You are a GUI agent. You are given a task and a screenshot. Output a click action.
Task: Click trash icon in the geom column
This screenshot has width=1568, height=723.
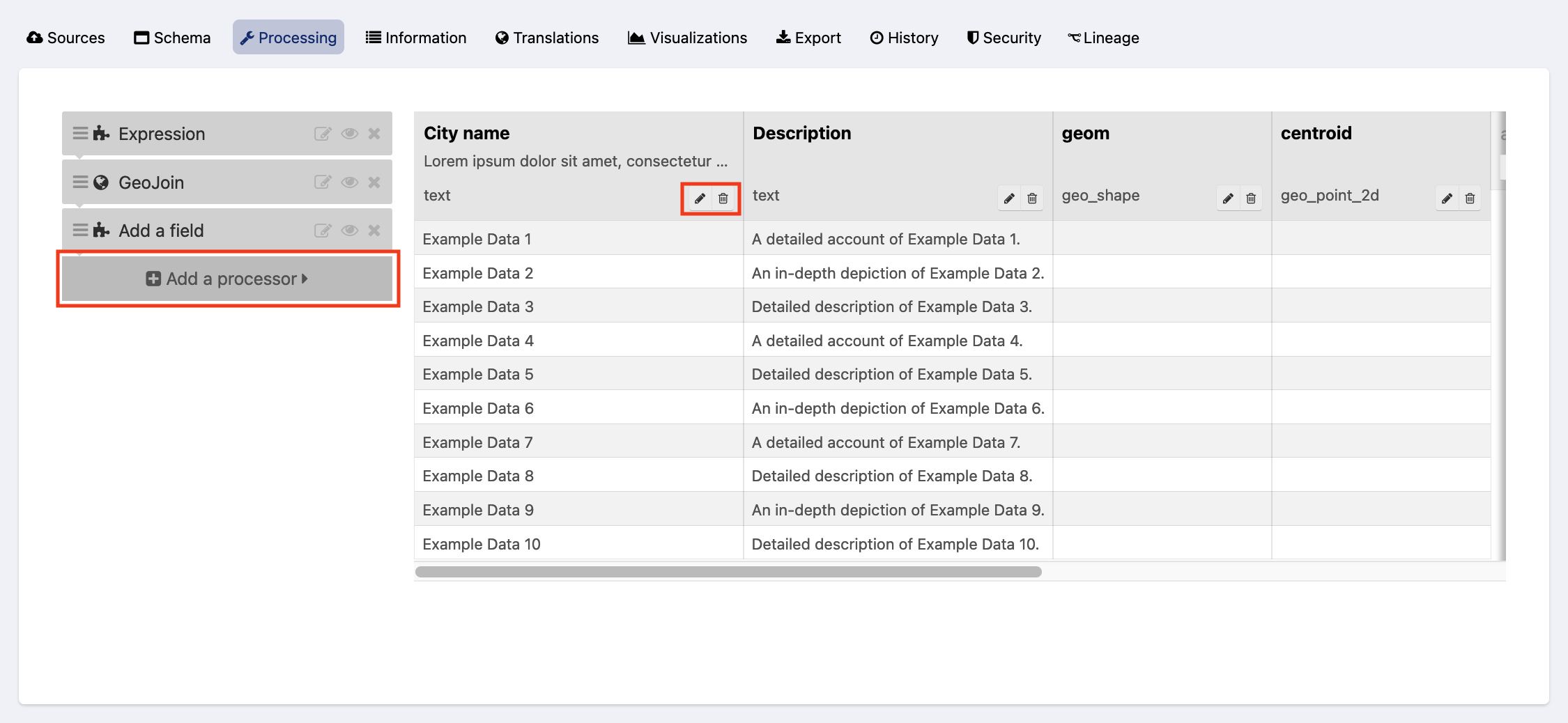tap(1251, 199)
